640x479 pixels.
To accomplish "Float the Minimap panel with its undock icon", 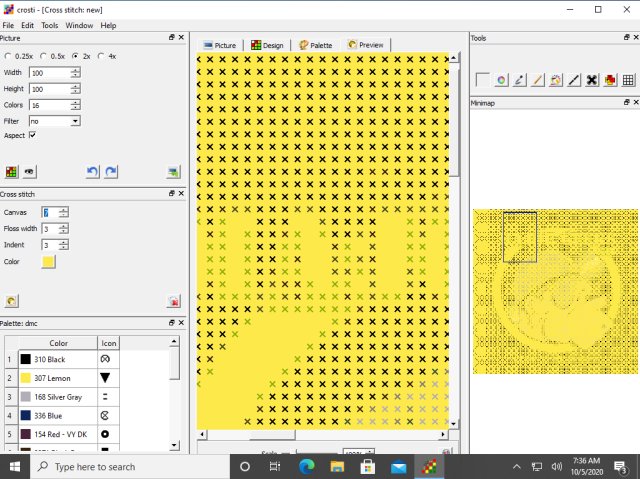I will (x=627, y=102).
